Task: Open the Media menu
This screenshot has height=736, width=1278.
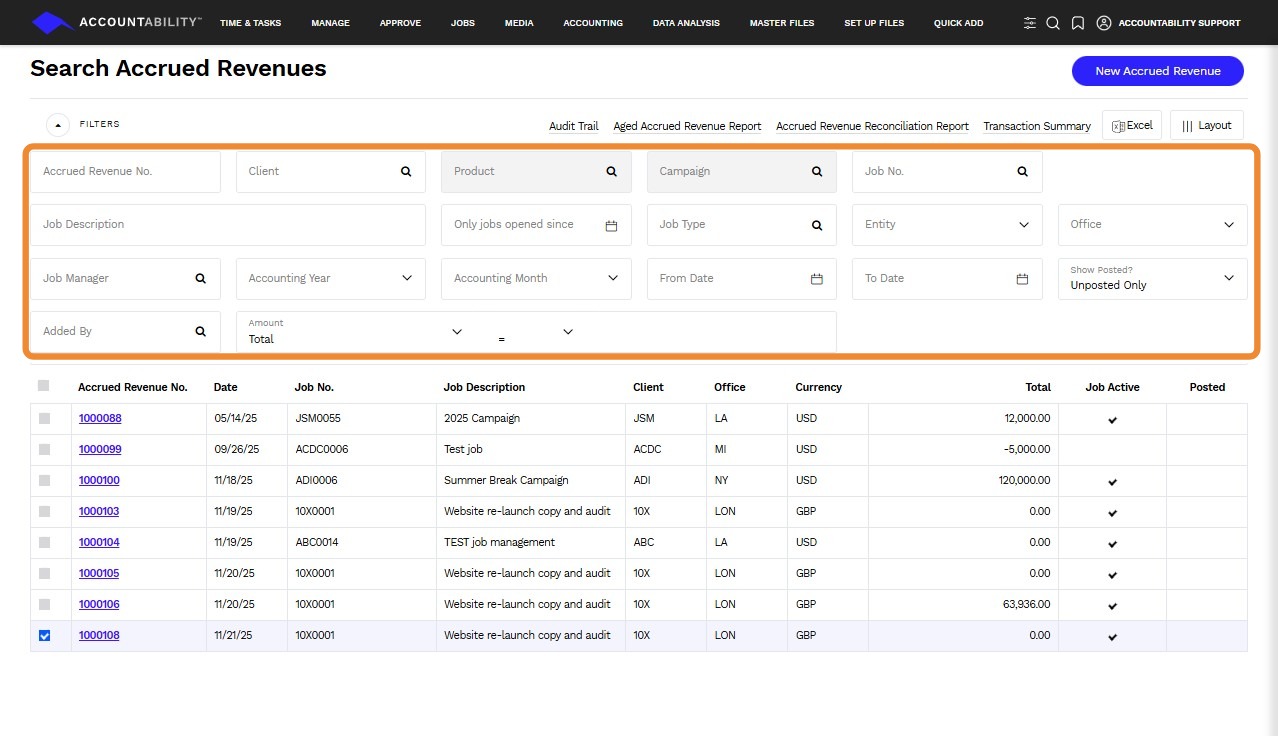Action: pyautogui.click(x=519, y=23)
